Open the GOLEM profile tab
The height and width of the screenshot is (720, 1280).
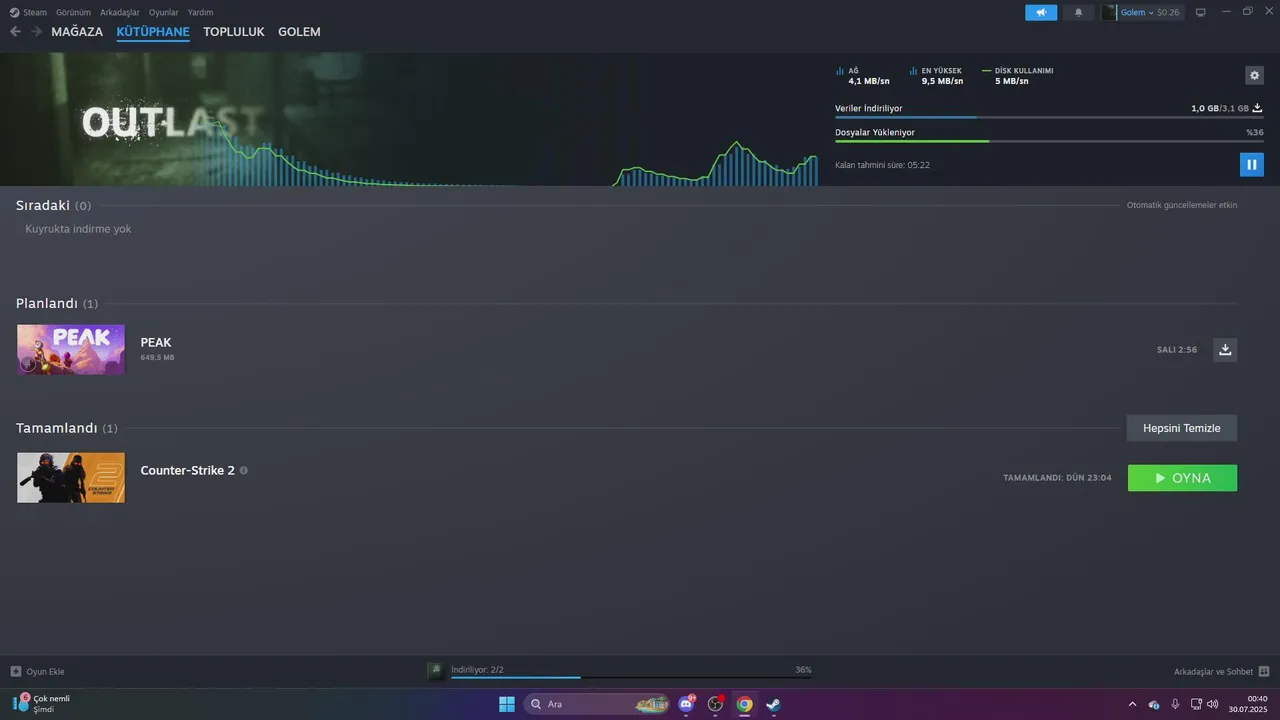click(x=299, y=32)
